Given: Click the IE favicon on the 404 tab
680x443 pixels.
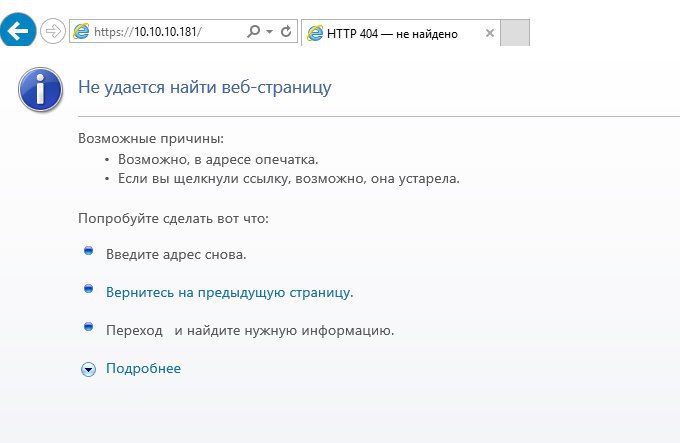Looking at the screenshot, I should coord(315,33).
